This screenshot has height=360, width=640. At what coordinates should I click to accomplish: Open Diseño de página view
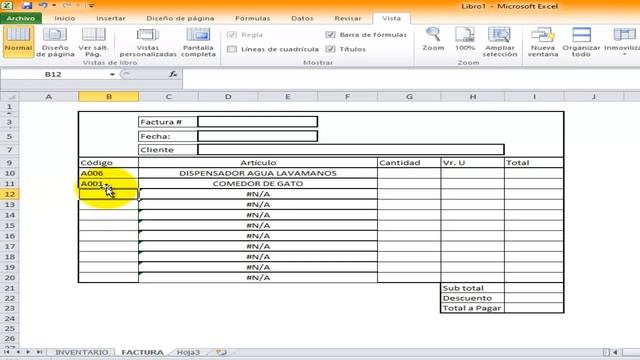pos(55,42)
